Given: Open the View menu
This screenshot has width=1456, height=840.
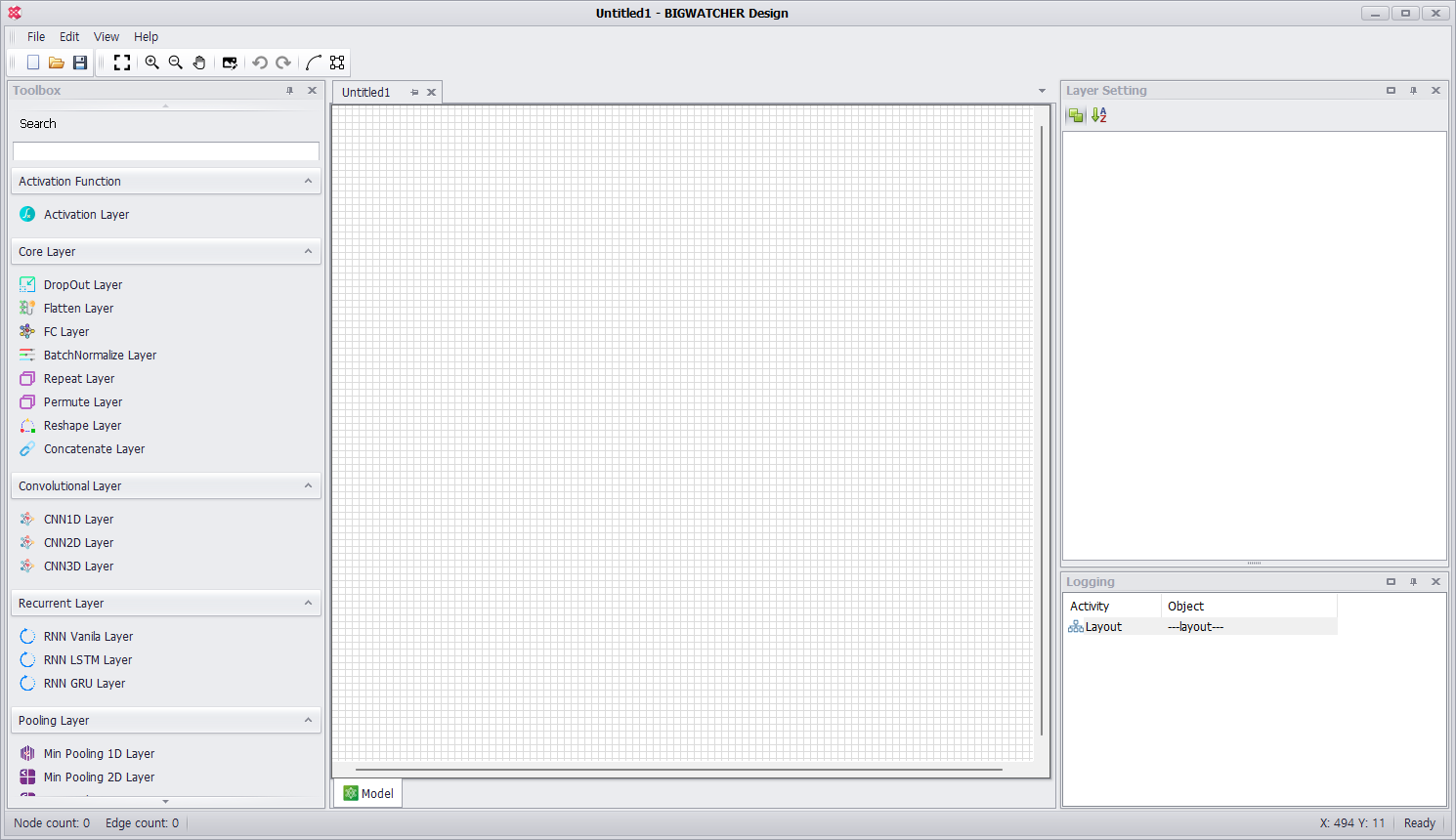Looking at the screenshot, I should coord(107,37).
